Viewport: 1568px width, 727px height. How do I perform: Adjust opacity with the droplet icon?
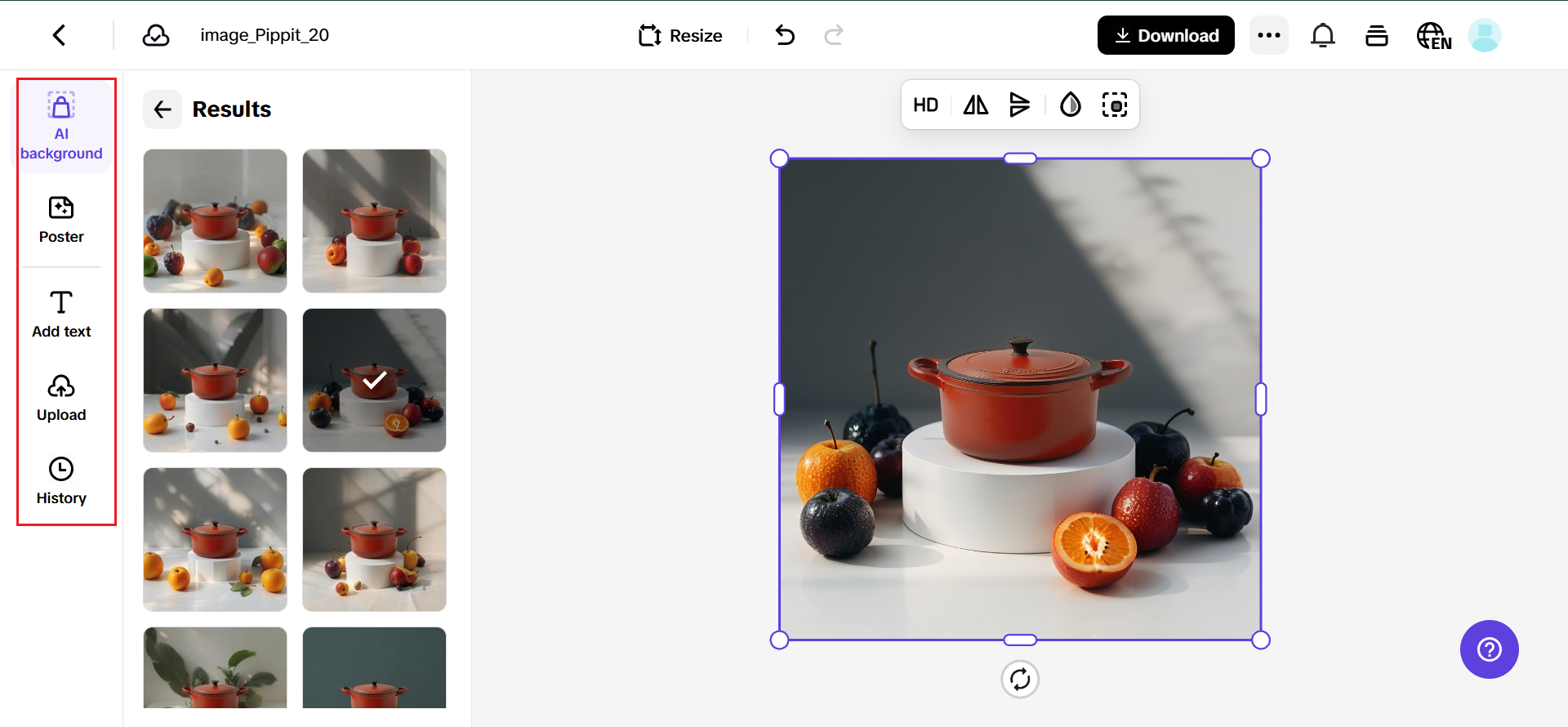pyautogui.click(x=1070, y=105)
